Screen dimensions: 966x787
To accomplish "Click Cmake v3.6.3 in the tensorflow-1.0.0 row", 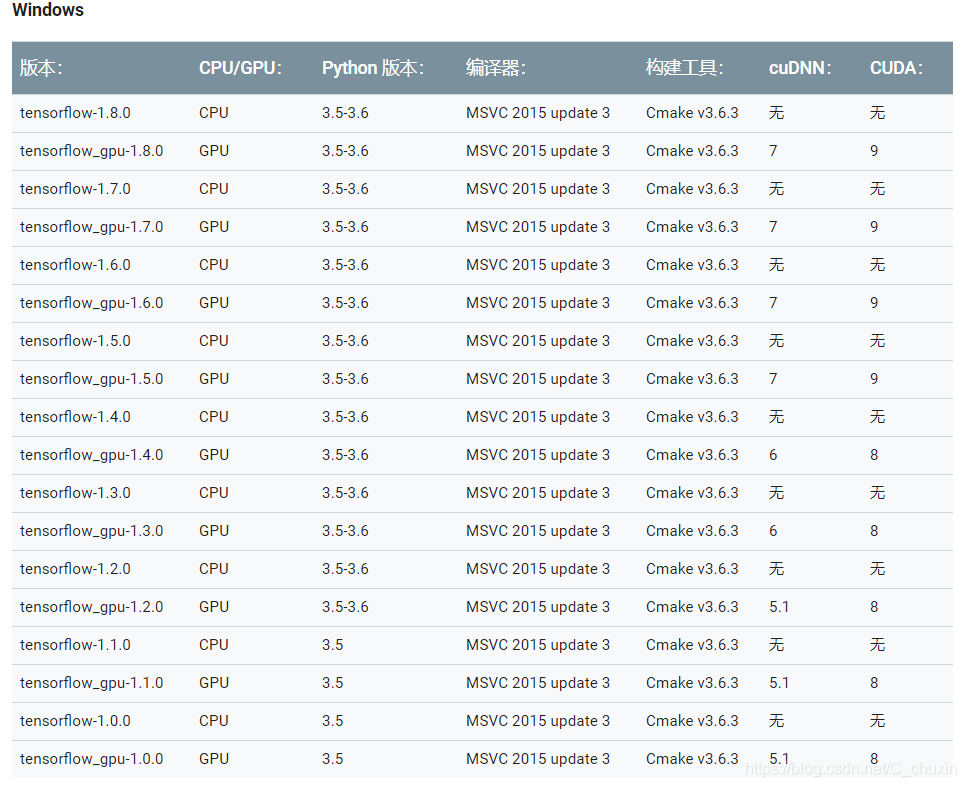I will click(692, 721).
